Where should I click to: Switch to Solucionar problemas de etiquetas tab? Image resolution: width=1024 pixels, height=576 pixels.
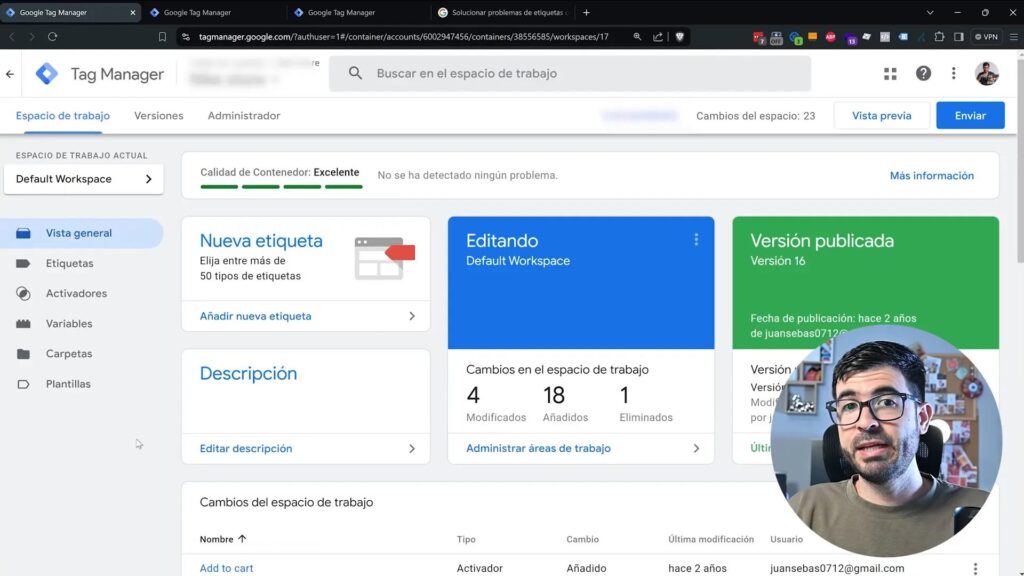click(x=503, y=12)
